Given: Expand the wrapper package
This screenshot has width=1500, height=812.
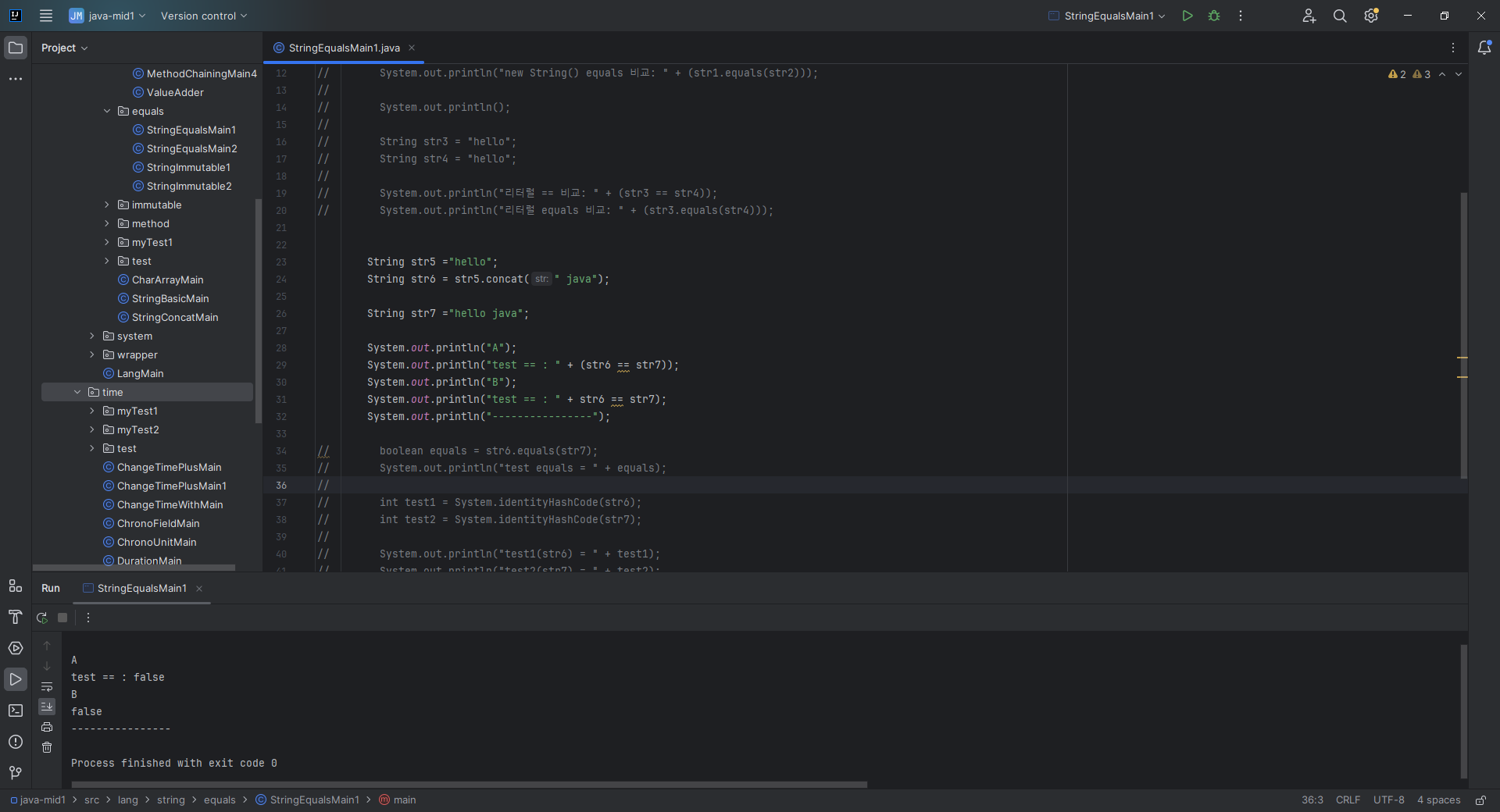Looking at the screenshot, I should click(92, 354).
